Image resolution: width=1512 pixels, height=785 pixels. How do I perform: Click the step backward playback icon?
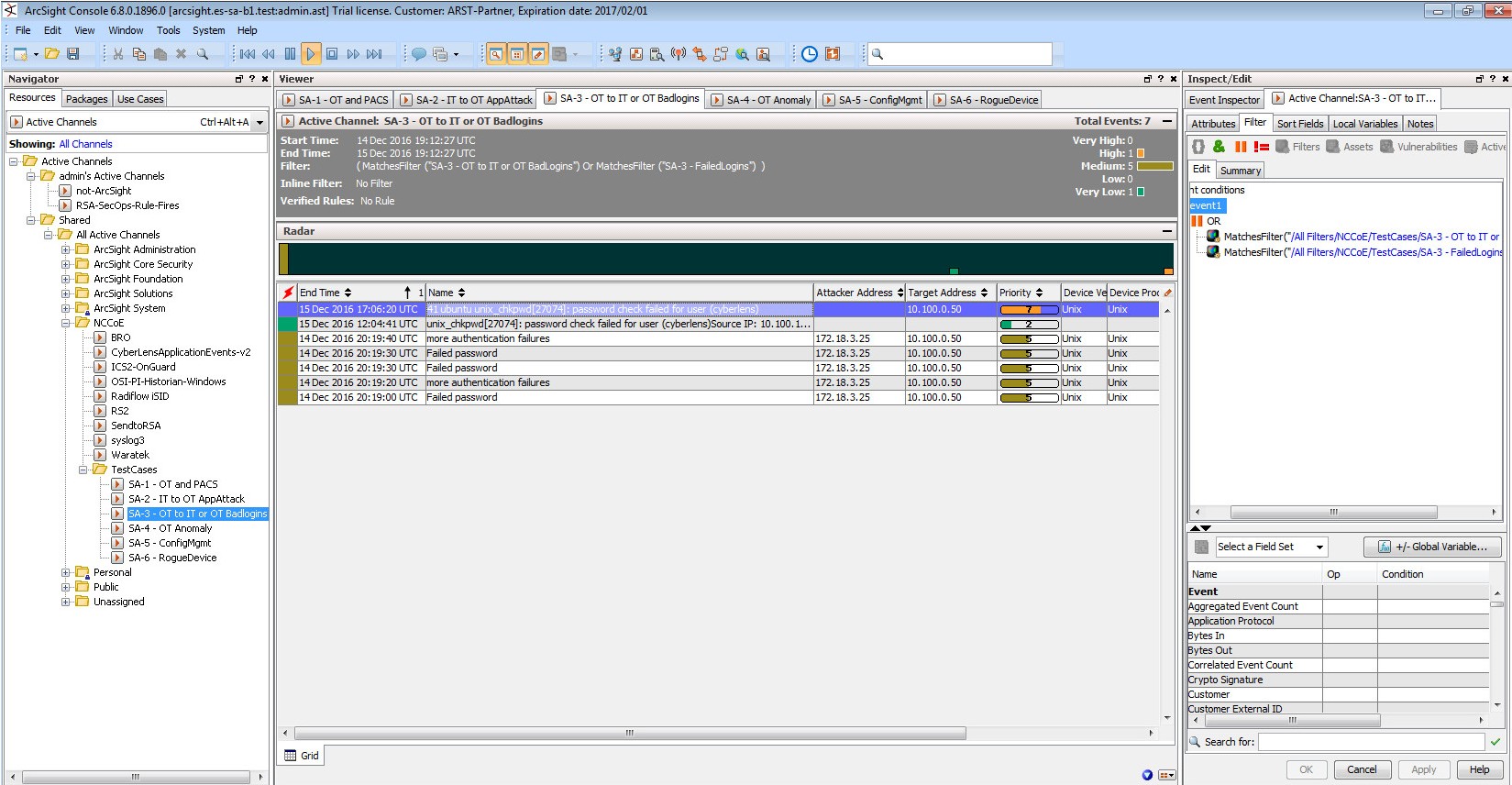[x=269, y=54]
